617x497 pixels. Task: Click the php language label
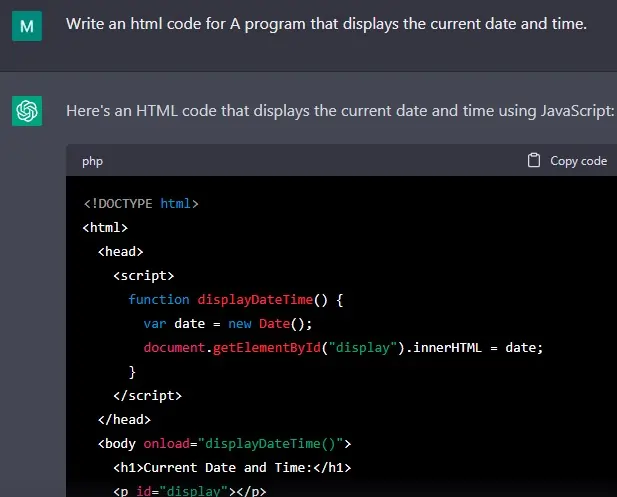[92, 161]
